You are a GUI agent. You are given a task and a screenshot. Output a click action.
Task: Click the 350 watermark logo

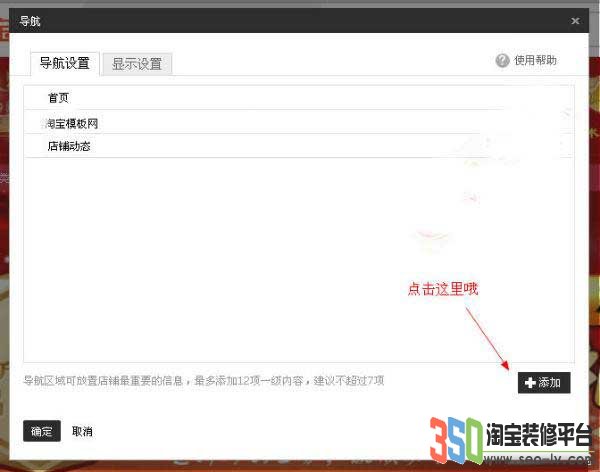[456, 439]
